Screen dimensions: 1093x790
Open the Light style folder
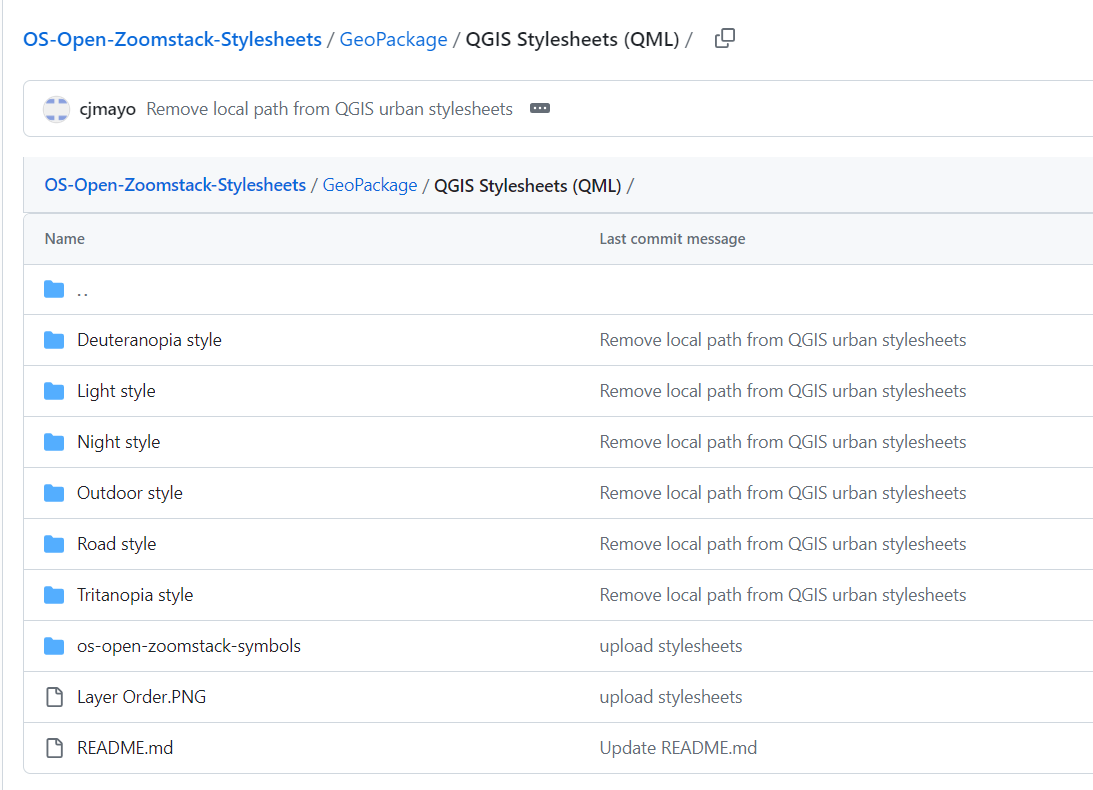[x=116, y=390]
